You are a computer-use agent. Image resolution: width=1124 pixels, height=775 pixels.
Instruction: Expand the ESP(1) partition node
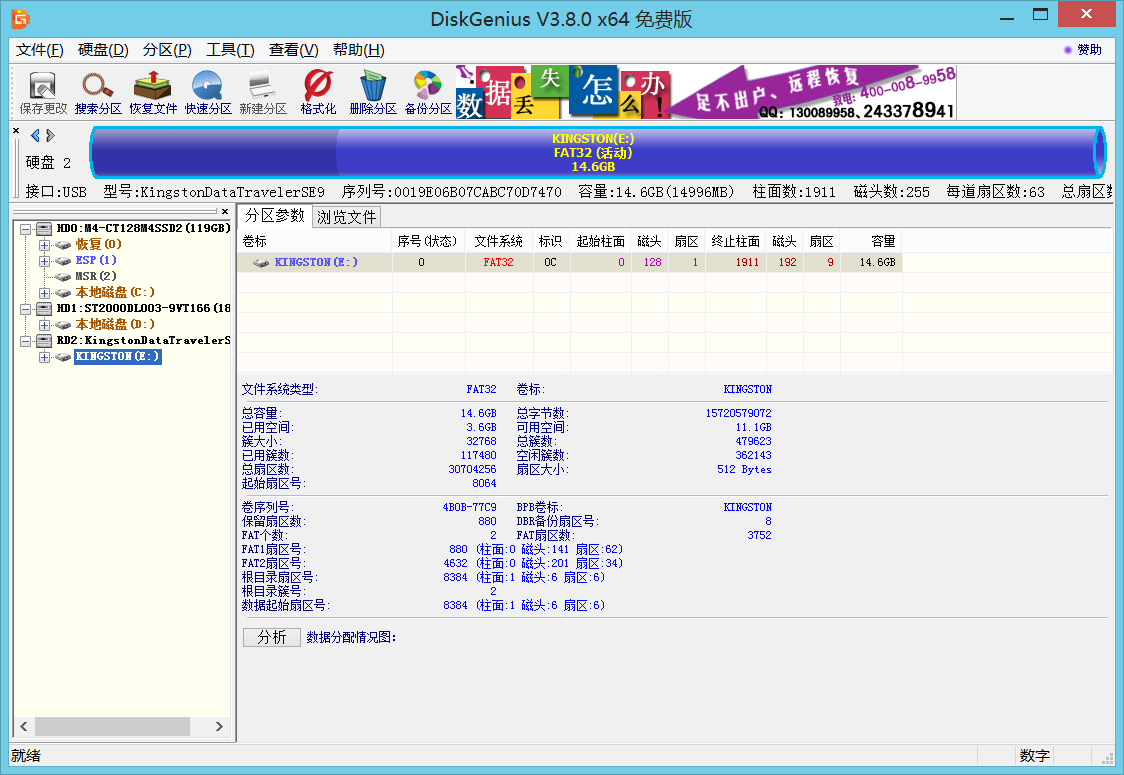(x=44, y=261)
